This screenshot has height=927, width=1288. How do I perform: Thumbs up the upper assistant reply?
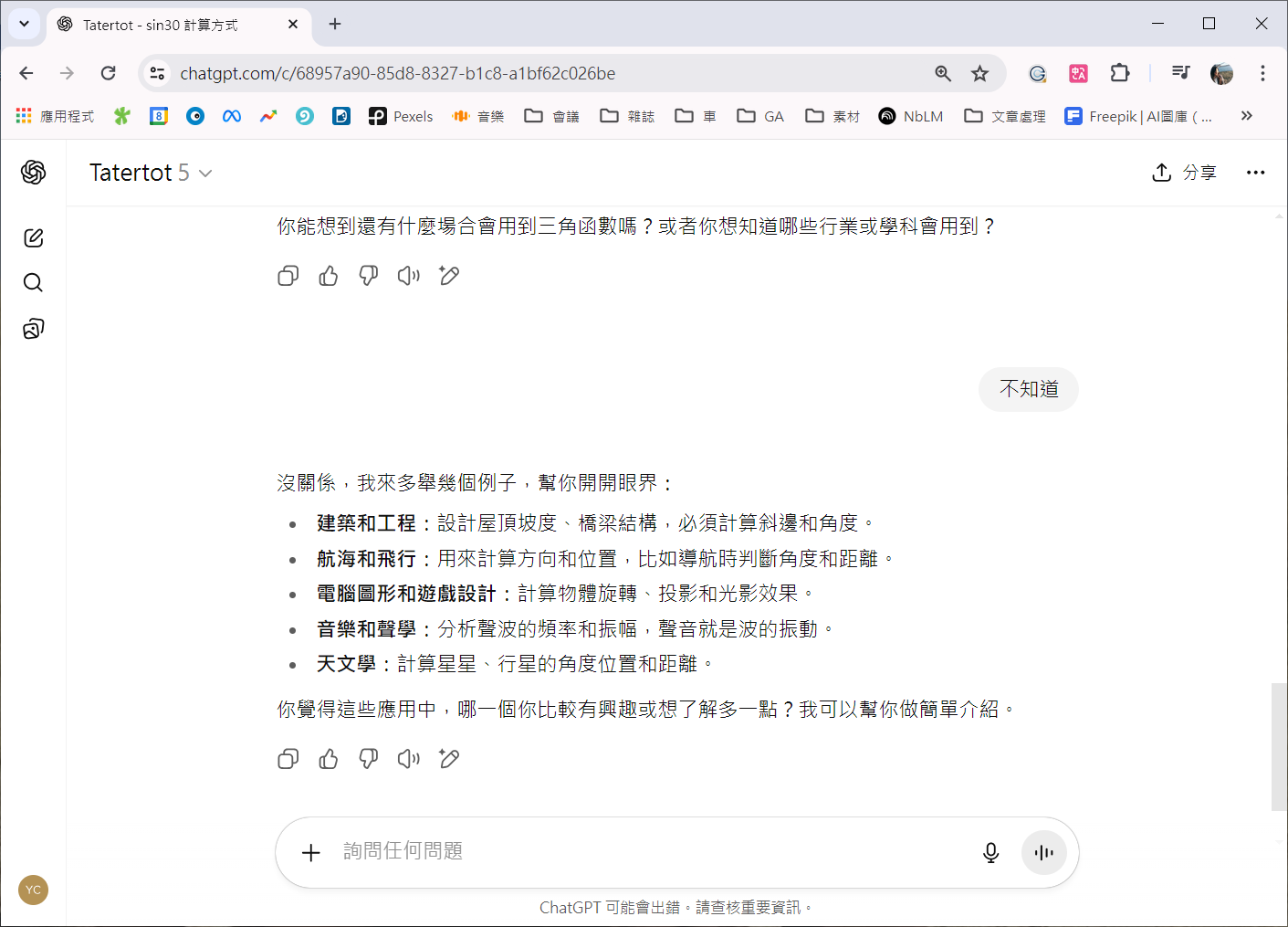click(x=329, y=276)
